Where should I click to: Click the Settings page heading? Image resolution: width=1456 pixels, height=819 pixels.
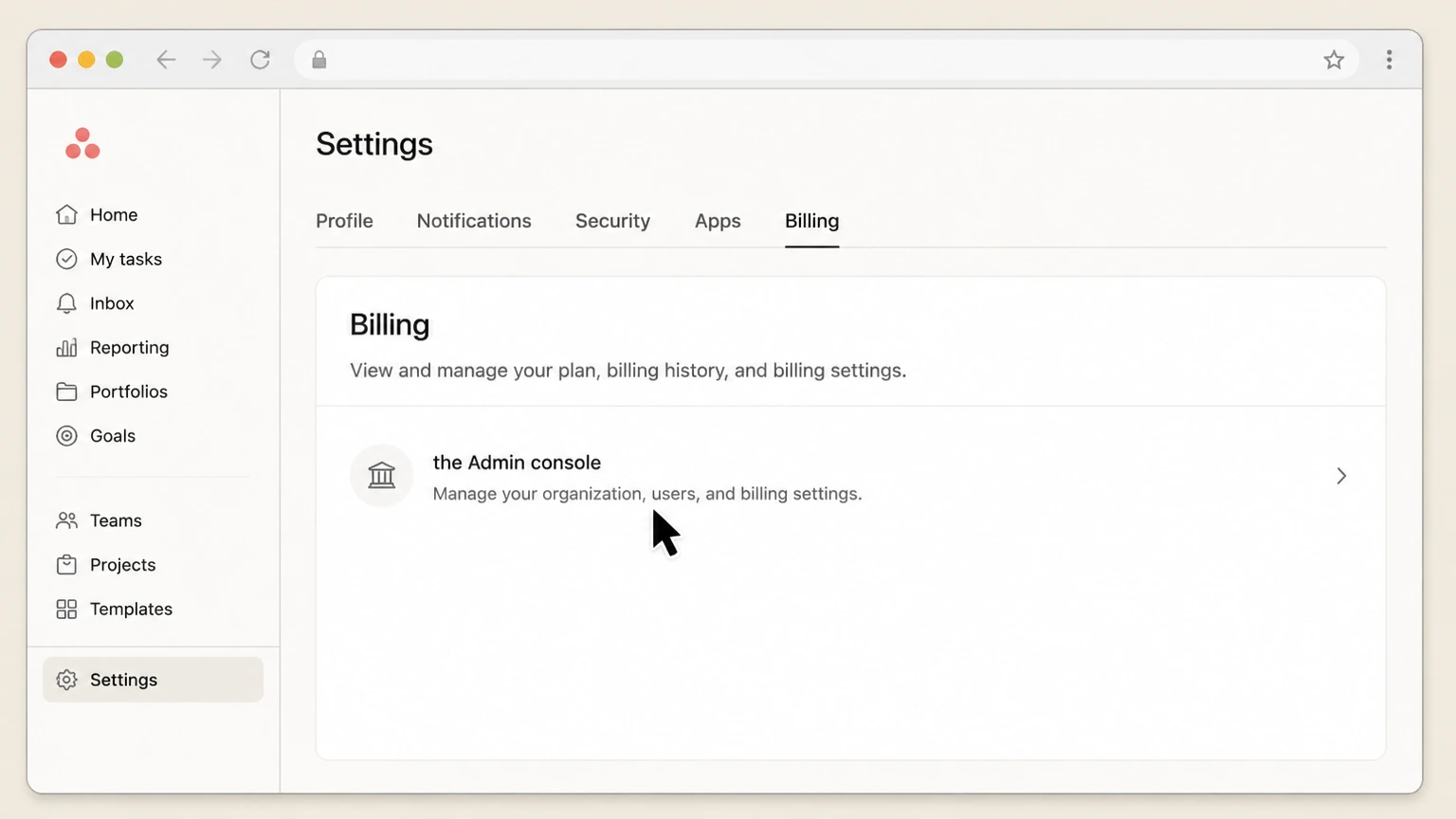coord(374,144)
